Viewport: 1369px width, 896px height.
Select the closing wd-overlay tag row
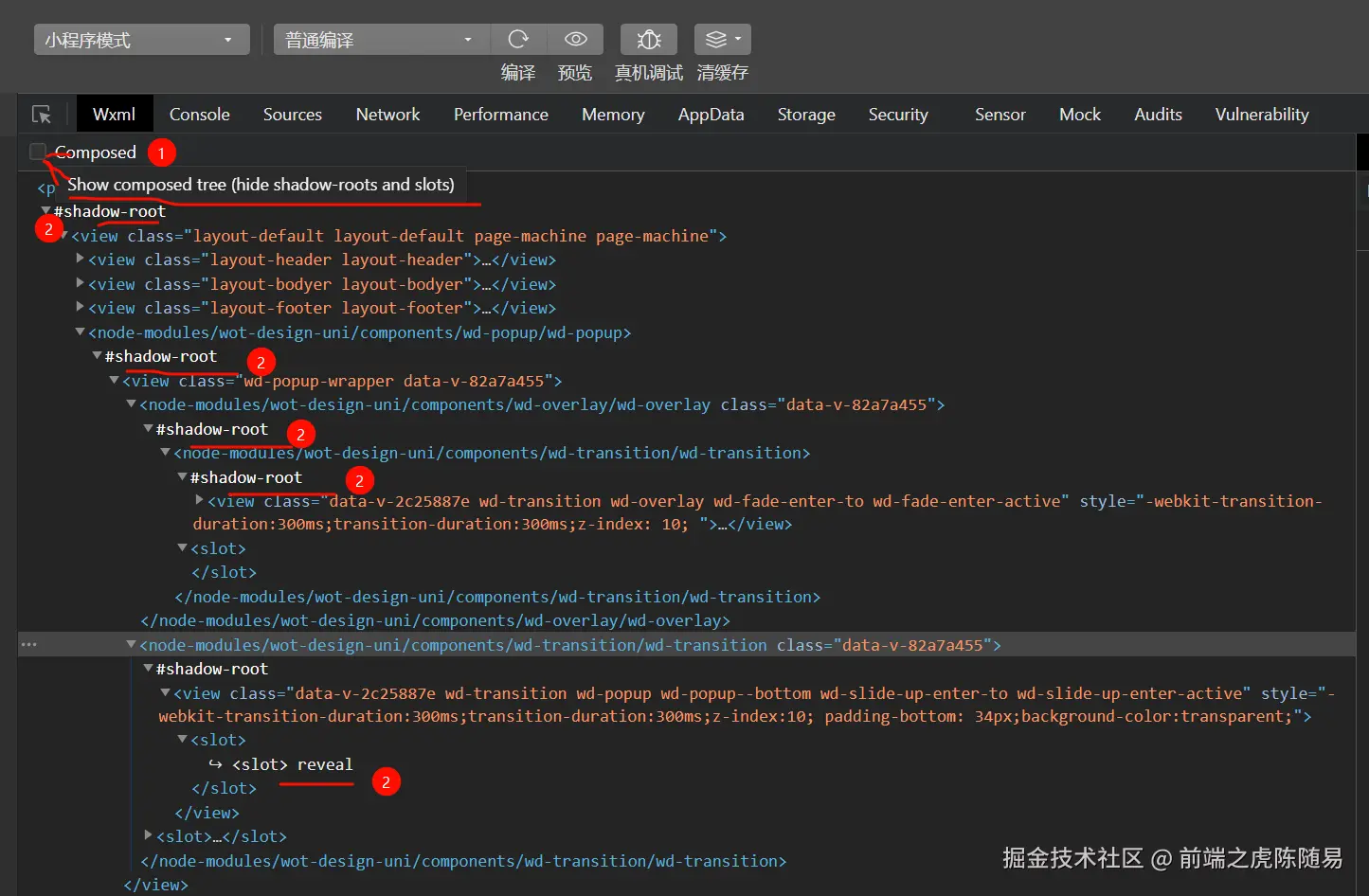click(x=435, y=620)
